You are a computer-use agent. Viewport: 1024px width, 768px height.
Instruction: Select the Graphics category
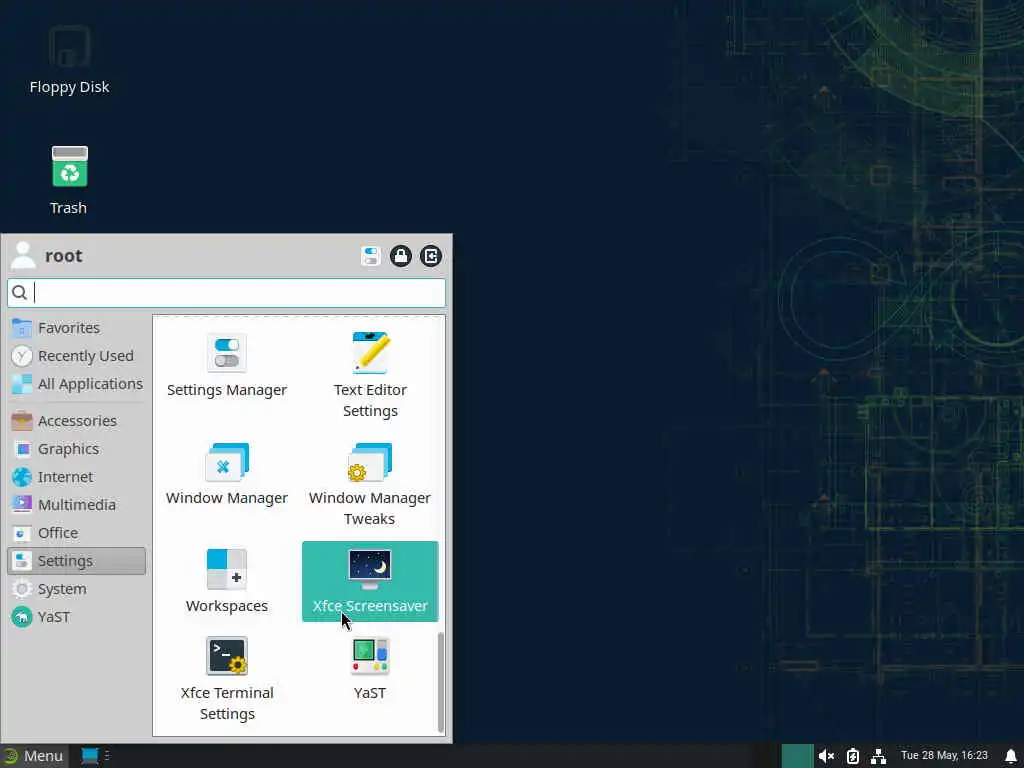coord(76,449)
